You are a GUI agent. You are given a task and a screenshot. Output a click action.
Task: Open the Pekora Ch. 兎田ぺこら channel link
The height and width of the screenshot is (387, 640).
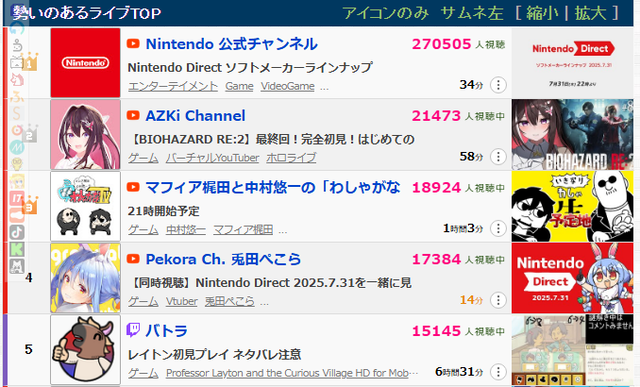(223, 259)
